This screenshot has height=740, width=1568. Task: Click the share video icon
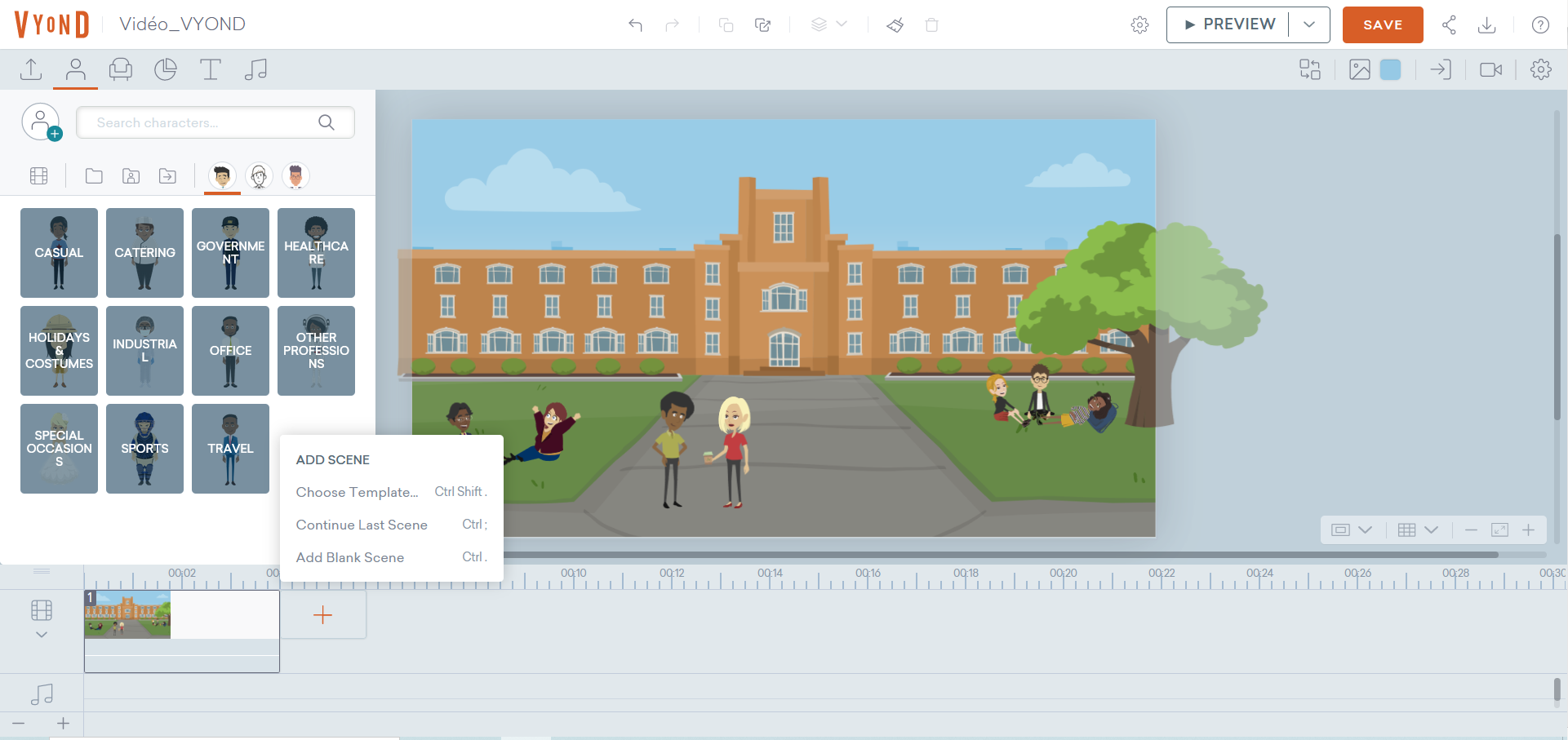1449,24
